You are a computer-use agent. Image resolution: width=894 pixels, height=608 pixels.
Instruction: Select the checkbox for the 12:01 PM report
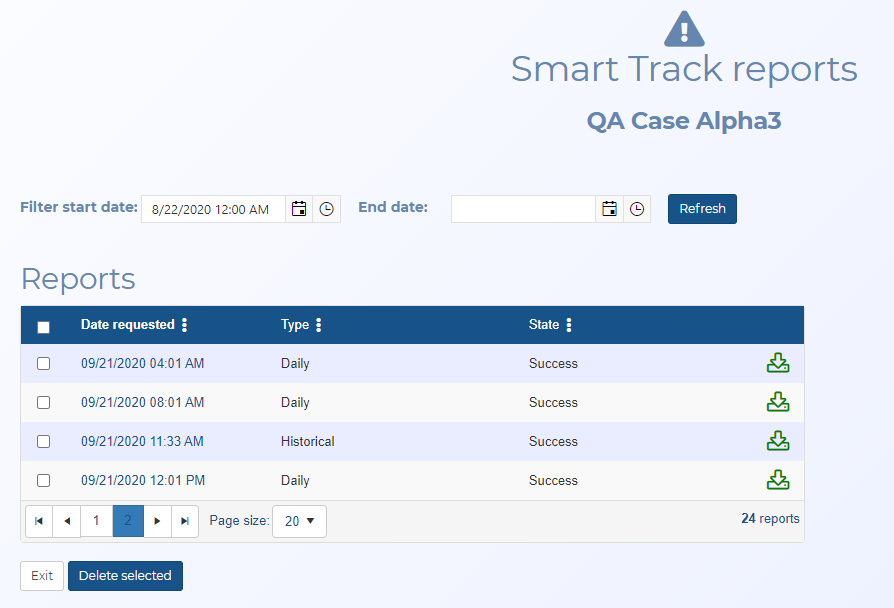click(x=43, y=481)
